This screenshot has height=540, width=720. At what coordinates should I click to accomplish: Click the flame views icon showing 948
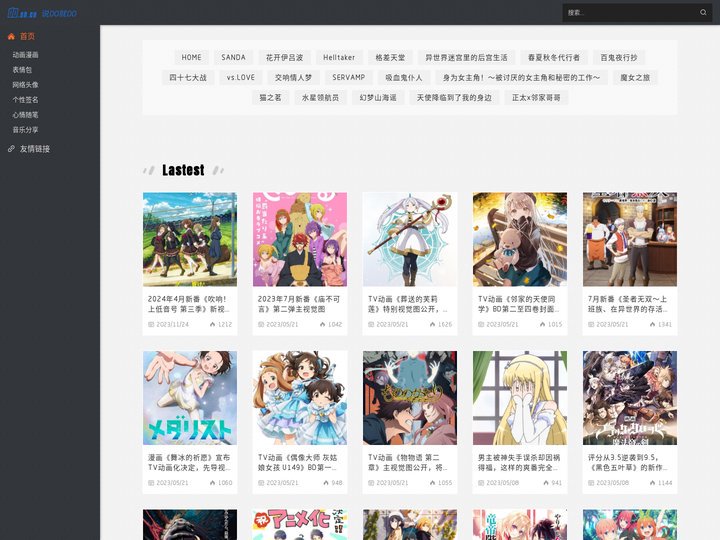(x=326, y=483)
